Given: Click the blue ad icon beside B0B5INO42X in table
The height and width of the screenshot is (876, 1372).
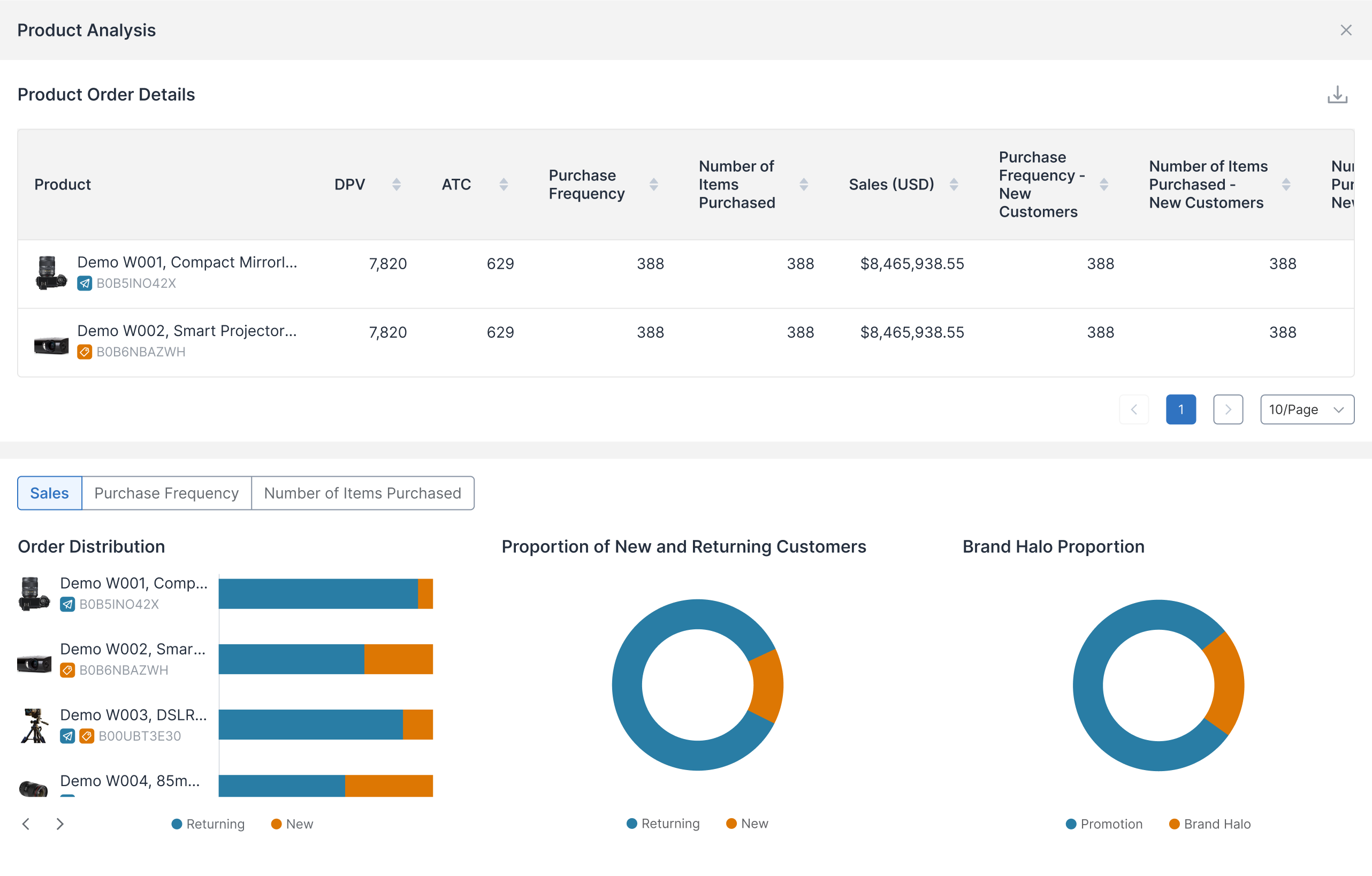Looking at the screenshot, I should pyautogui.click(x=85, y=283).
